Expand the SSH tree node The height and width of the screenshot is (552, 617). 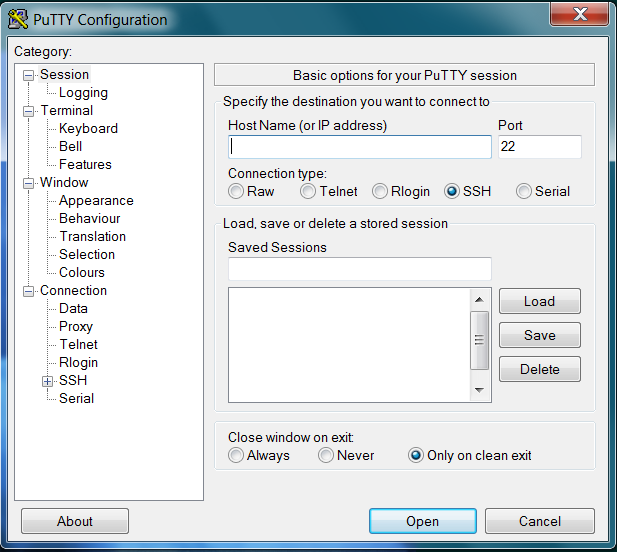47,381
